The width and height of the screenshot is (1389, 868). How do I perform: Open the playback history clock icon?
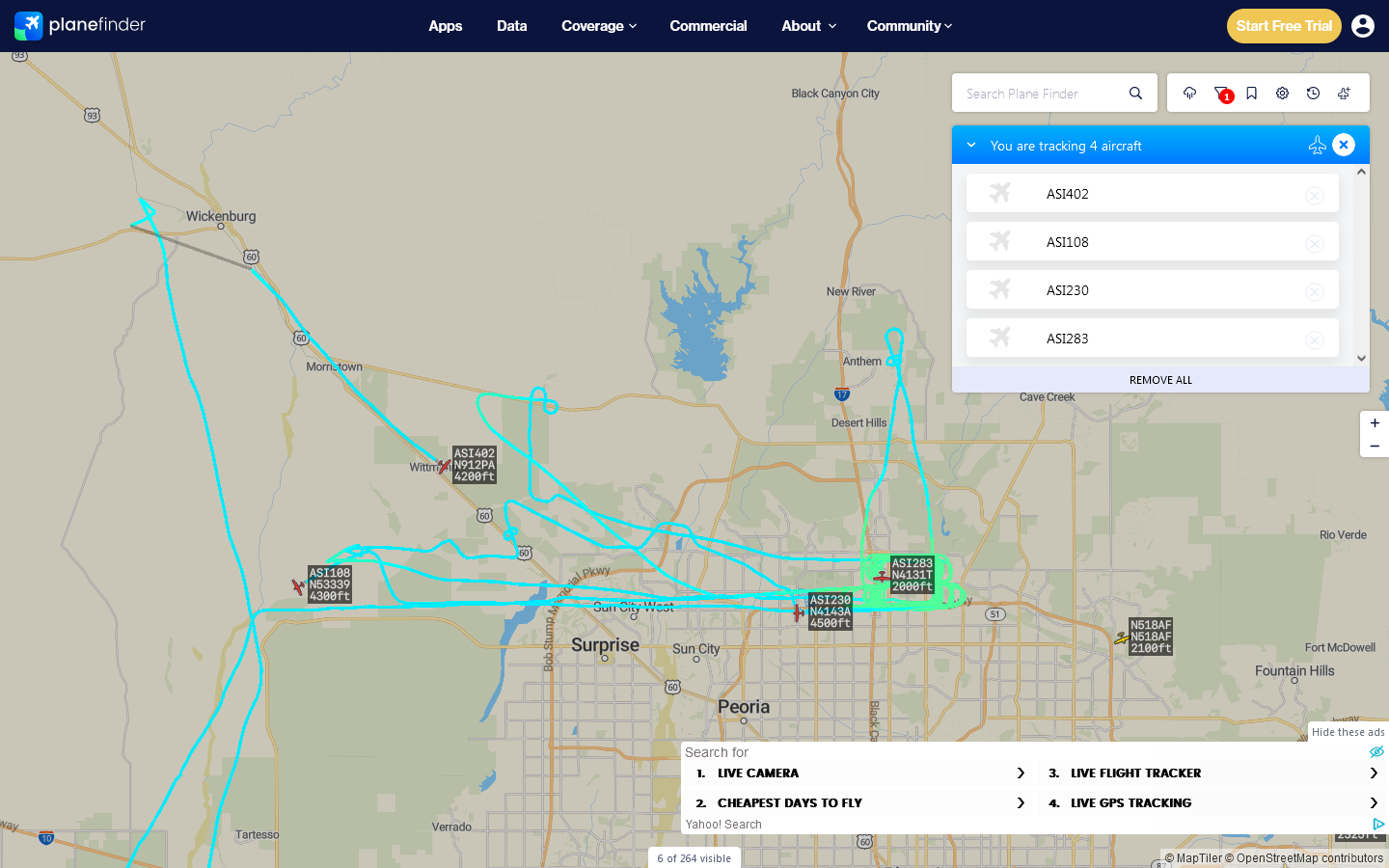coord(1313,94)
